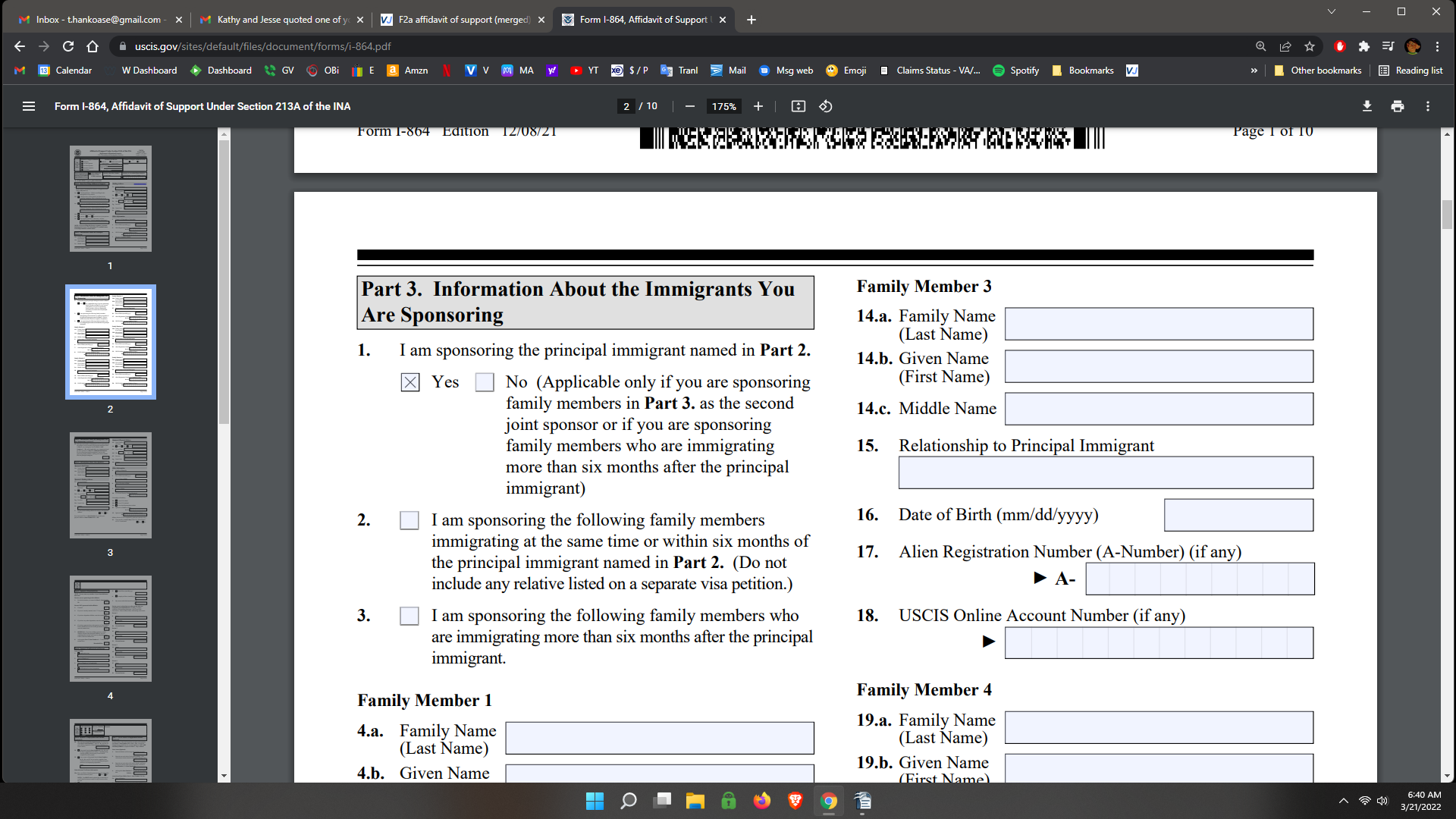This screenshot has width=1456, height=819.
Task: Launch Firefox from the taskbar
Action: [762, 802]
